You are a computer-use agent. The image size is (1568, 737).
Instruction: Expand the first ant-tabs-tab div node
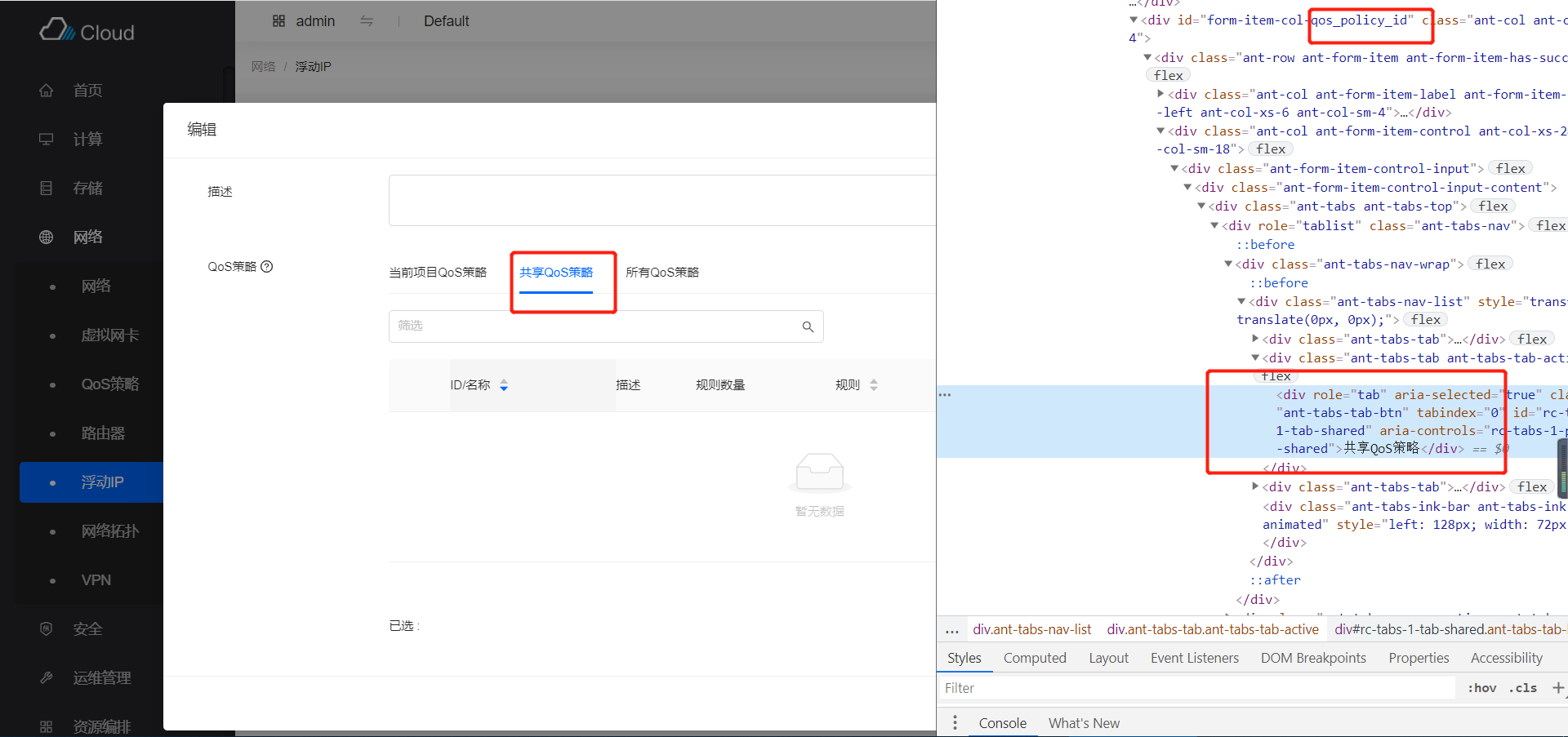coord(1255,339)
